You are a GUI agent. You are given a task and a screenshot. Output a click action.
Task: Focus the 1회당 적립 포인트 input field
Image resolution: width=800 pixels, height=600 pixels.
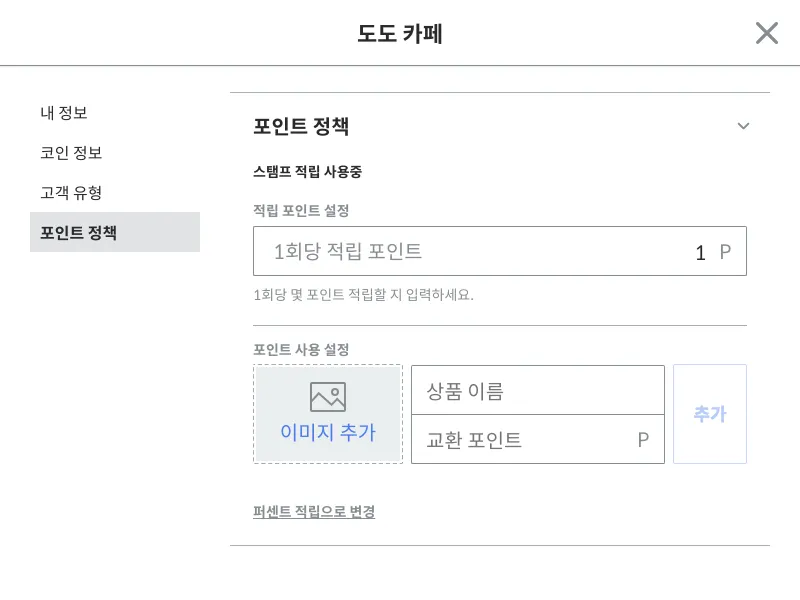pyautogui.click(x=480, y=251)
